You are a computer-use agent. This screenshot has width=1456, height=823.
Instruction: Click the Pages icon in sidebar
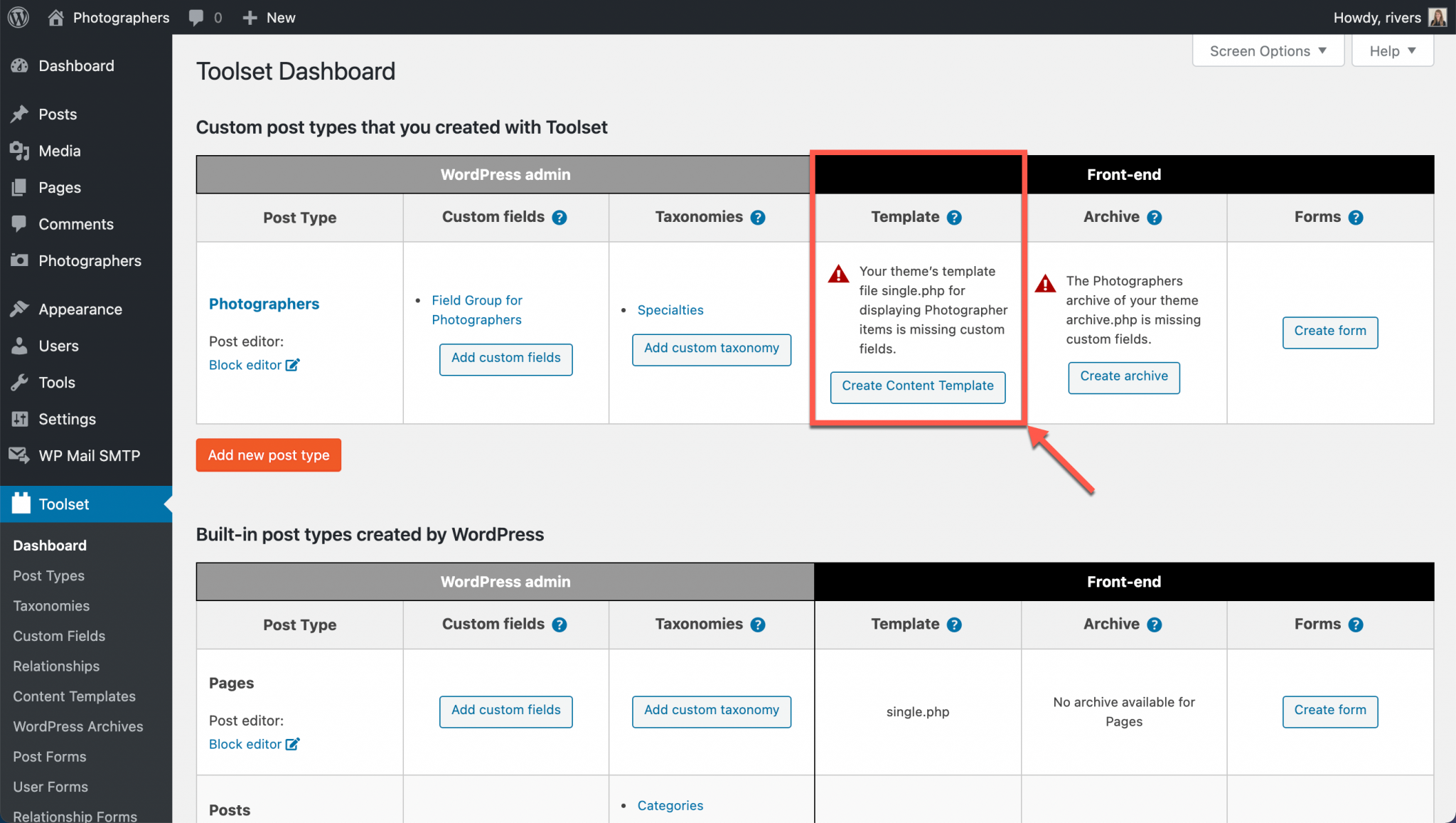pos(20,187)
